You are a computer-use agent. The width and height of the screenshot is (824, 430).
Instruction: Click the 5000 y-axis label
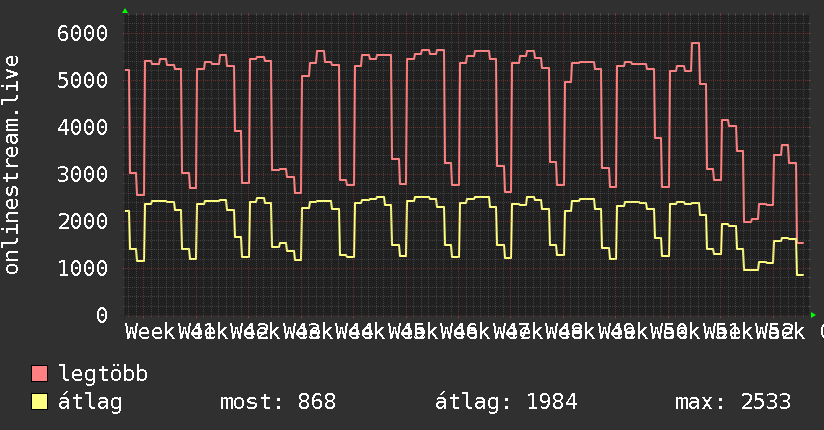pos(83,80)
